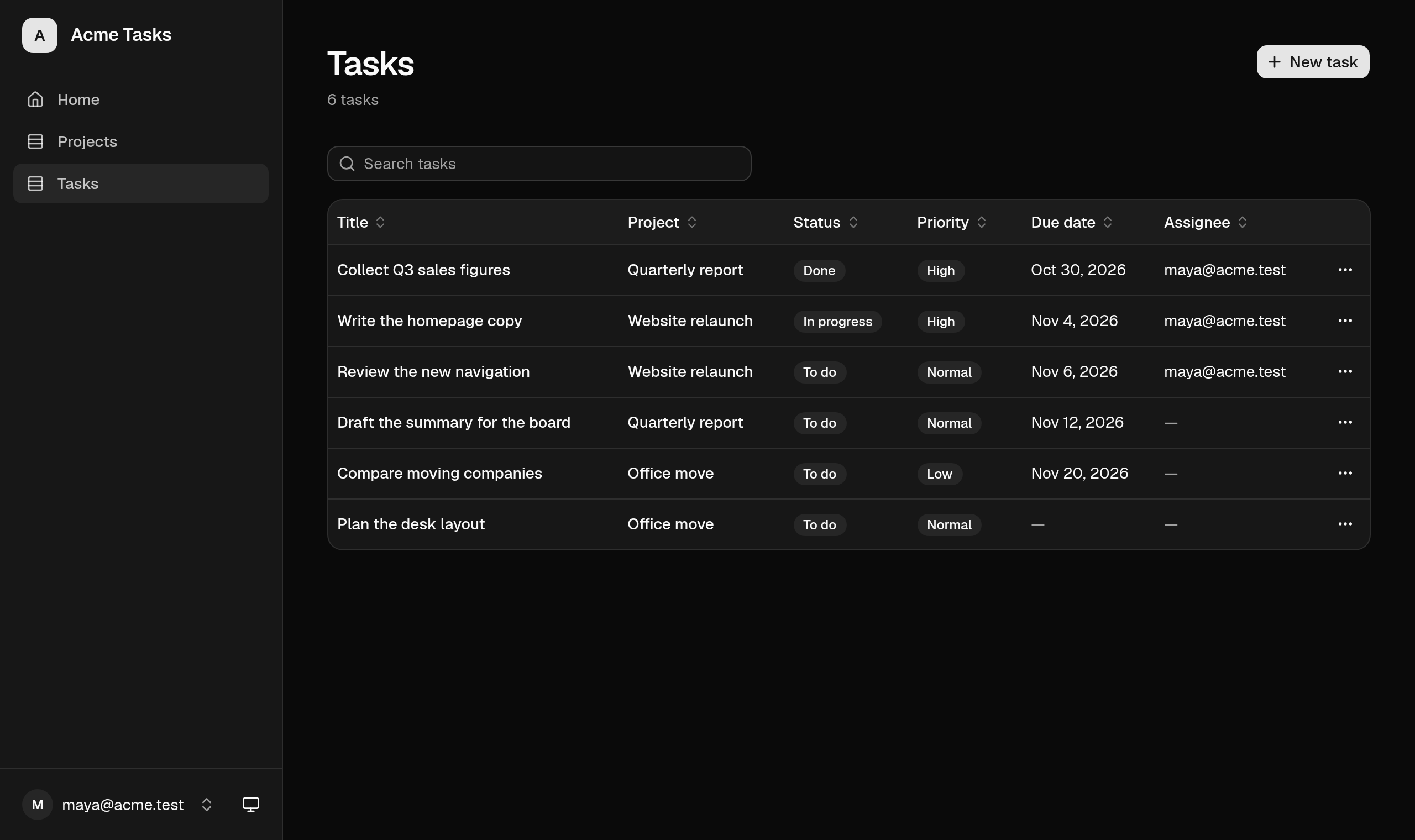Click the Done status badge
Viewport: 1415px width, 840px height.
(819, 271)
